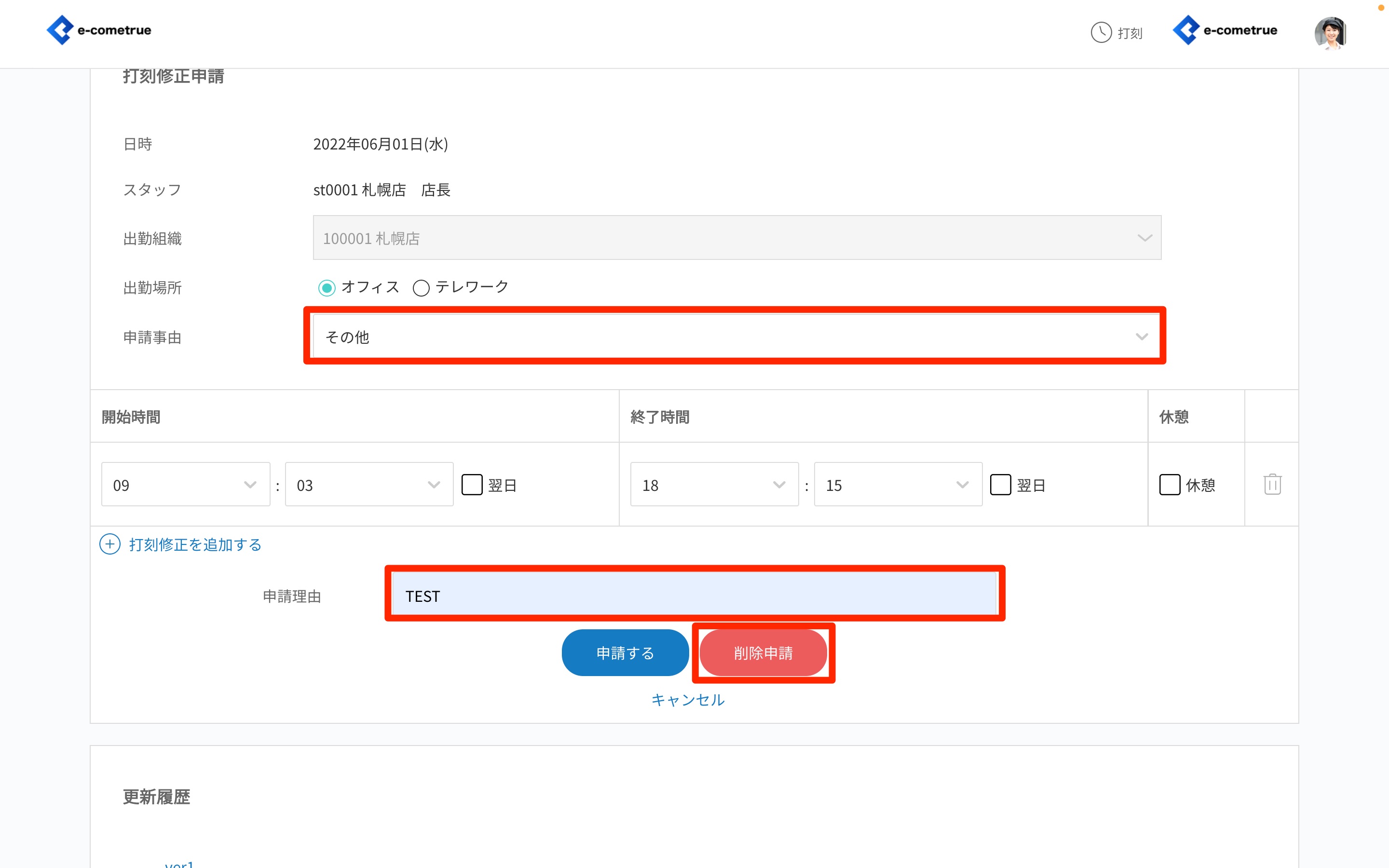Click the キャンセル link
The height and width of the screenshot is (868, 1389).
point(688,699)
